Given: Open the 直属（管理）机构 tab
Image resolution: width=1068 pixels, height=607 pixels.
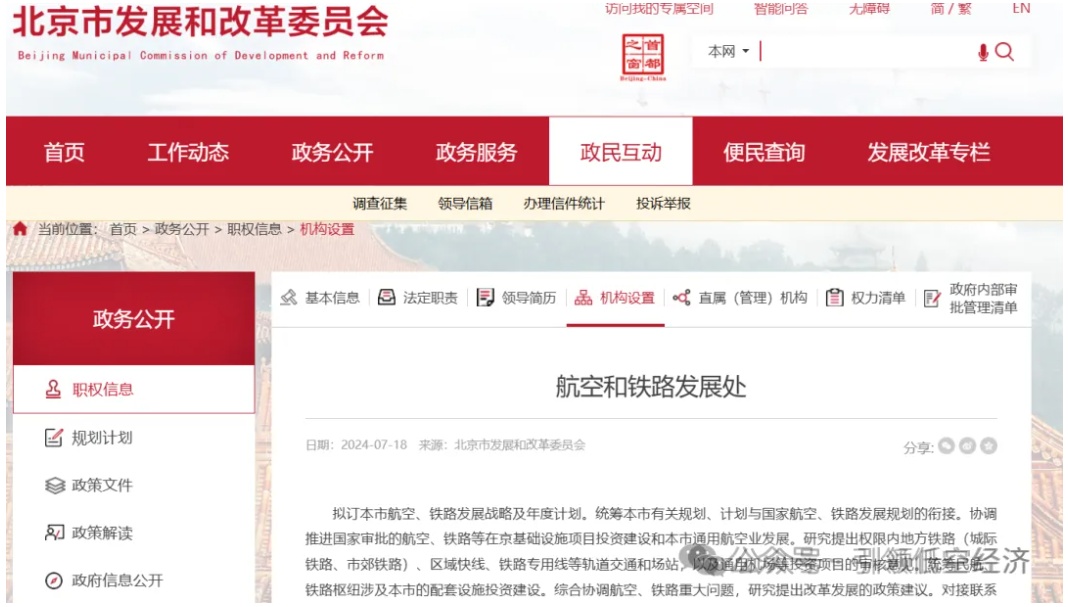Looking at the screenshot, I should point(740,298).
